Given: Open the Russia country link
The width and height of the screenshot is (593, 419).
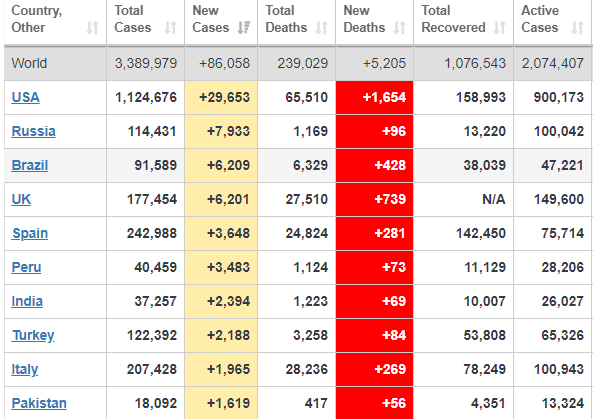Looking at the screenshot, I should (x=33, y=131).
